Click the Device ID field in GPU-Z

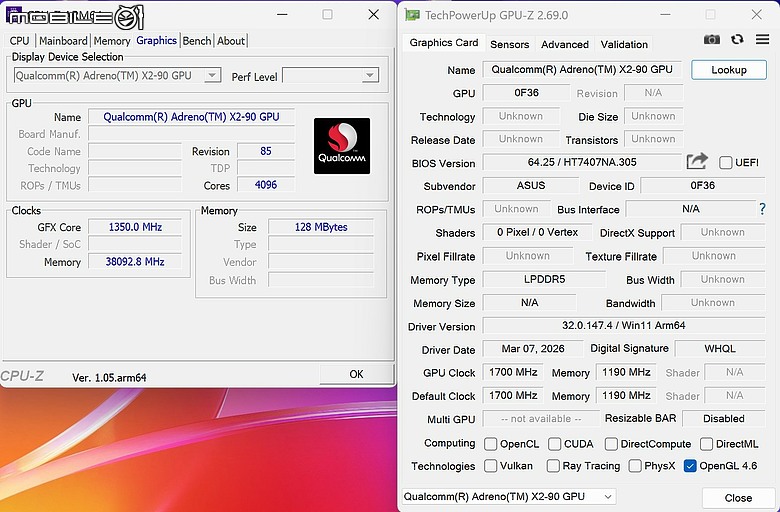(x=702, y=186)
